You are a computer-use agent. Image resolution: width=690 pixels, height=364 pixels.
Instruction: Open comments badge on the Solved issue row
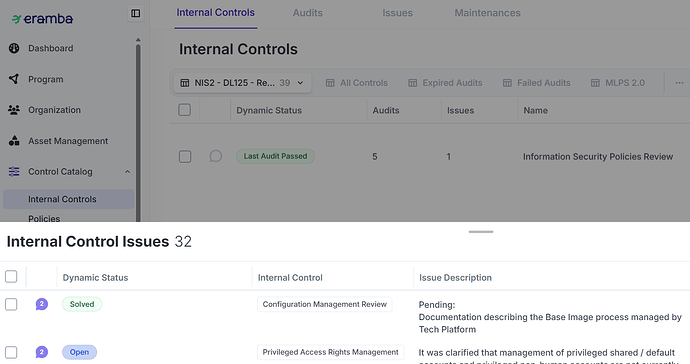click(x=42, y=304)
